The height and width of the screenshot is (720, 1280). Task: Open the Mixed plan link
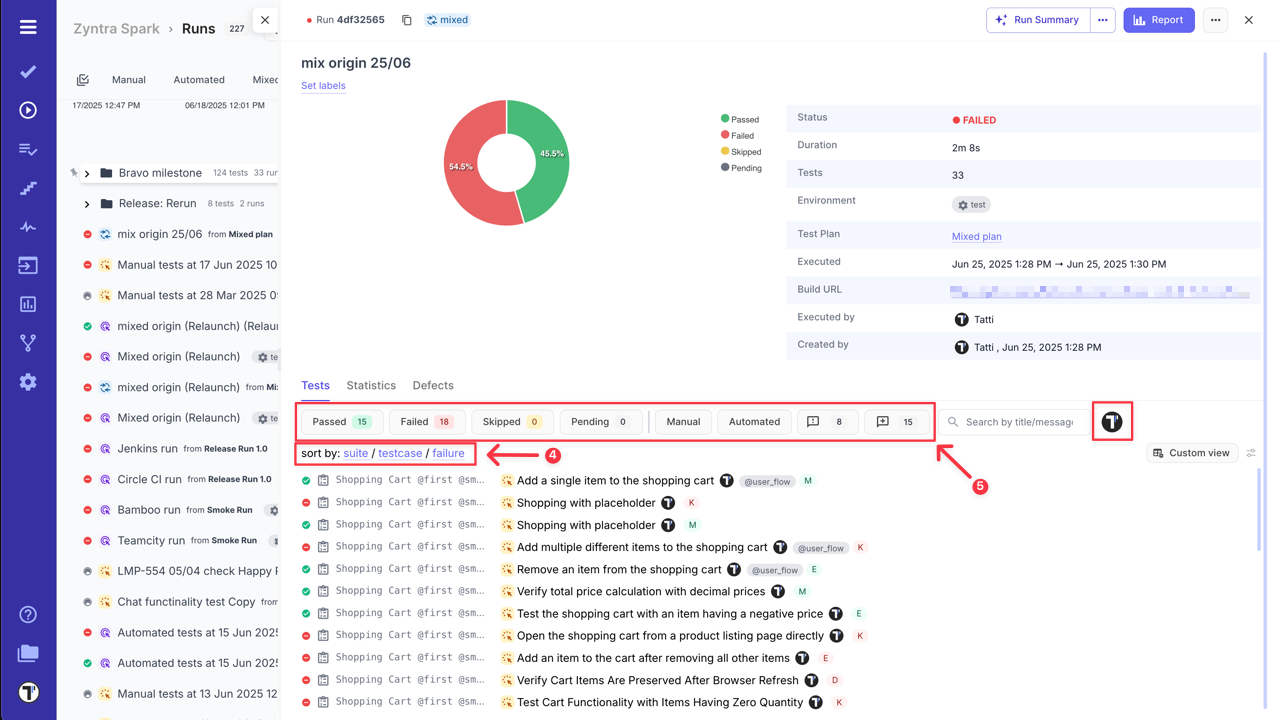click(x=976, y=236)
